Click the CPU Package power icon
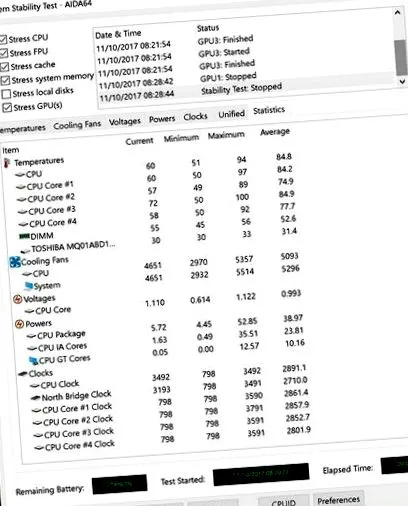Image resolution: width=408 pixels, height=506 pixels. [32, 336]
